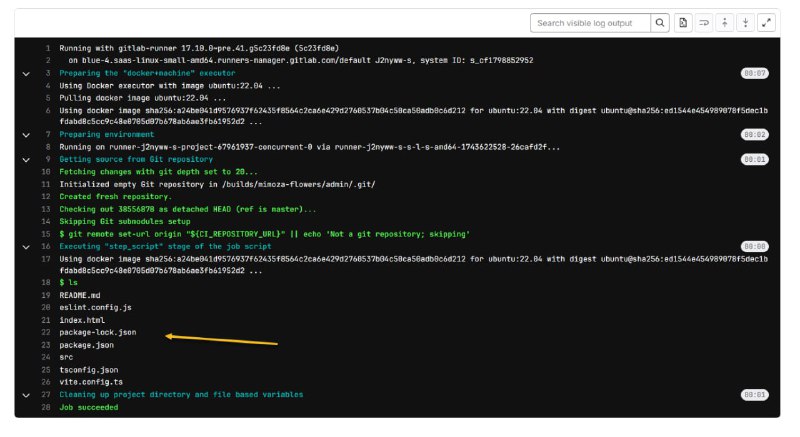This screenshot has width=800, height=437.
Task: Select the '$ ls' command line
Action: click(68, 282)
